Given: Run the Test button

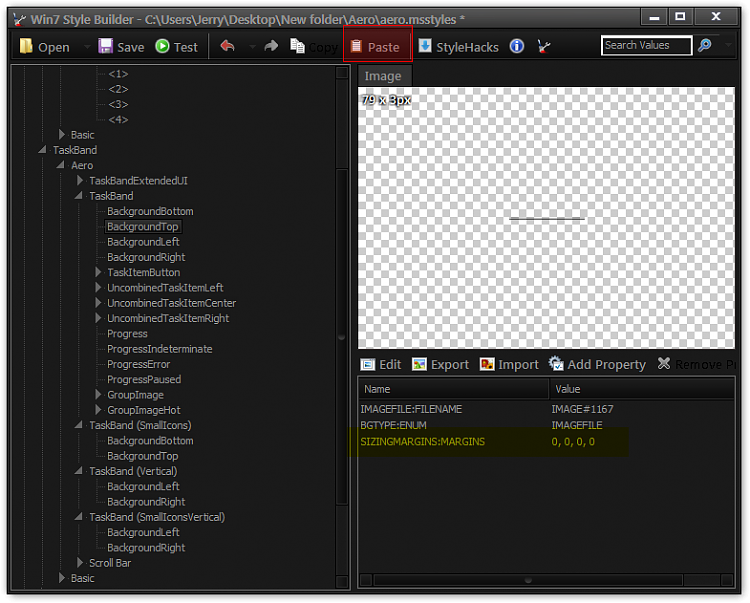Looking at the screenshot, I should pos(176,47).
